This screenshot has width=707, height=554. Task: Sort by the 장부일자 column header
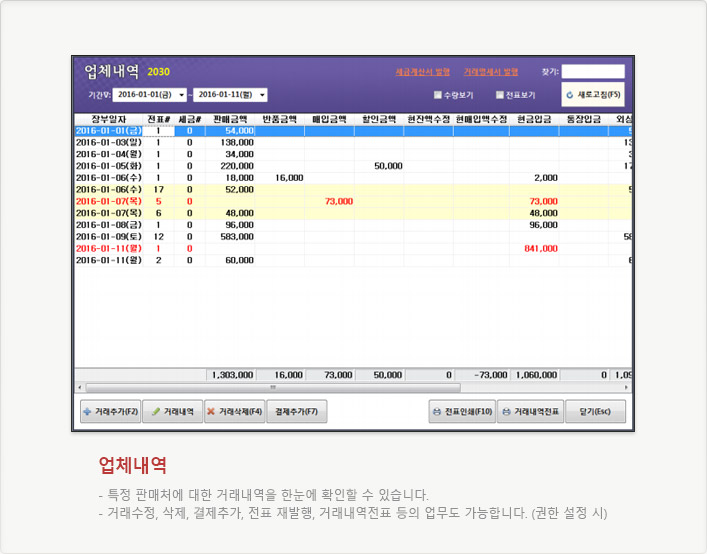pos(109,119)
